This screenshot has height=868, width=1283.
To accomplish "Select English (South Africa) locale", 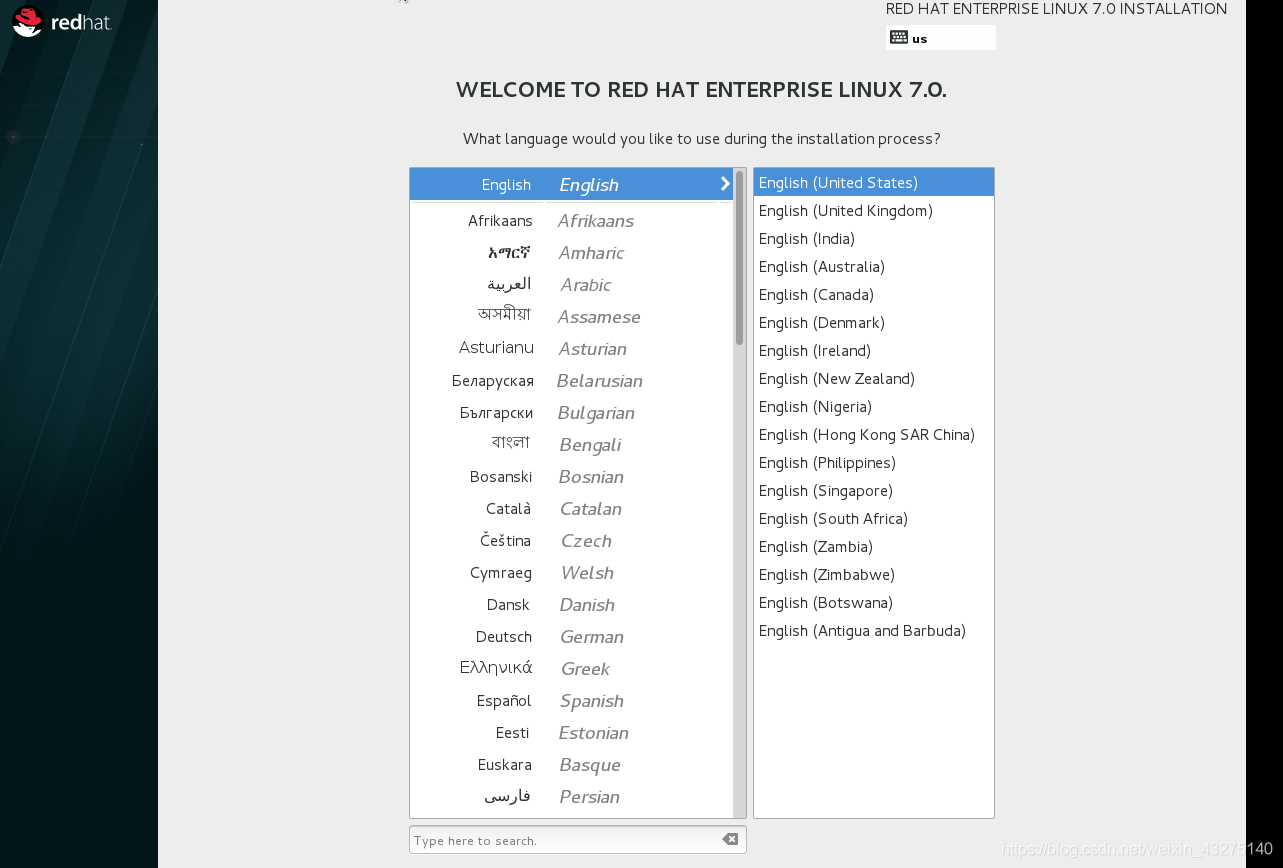I will (x=874, y=519).
